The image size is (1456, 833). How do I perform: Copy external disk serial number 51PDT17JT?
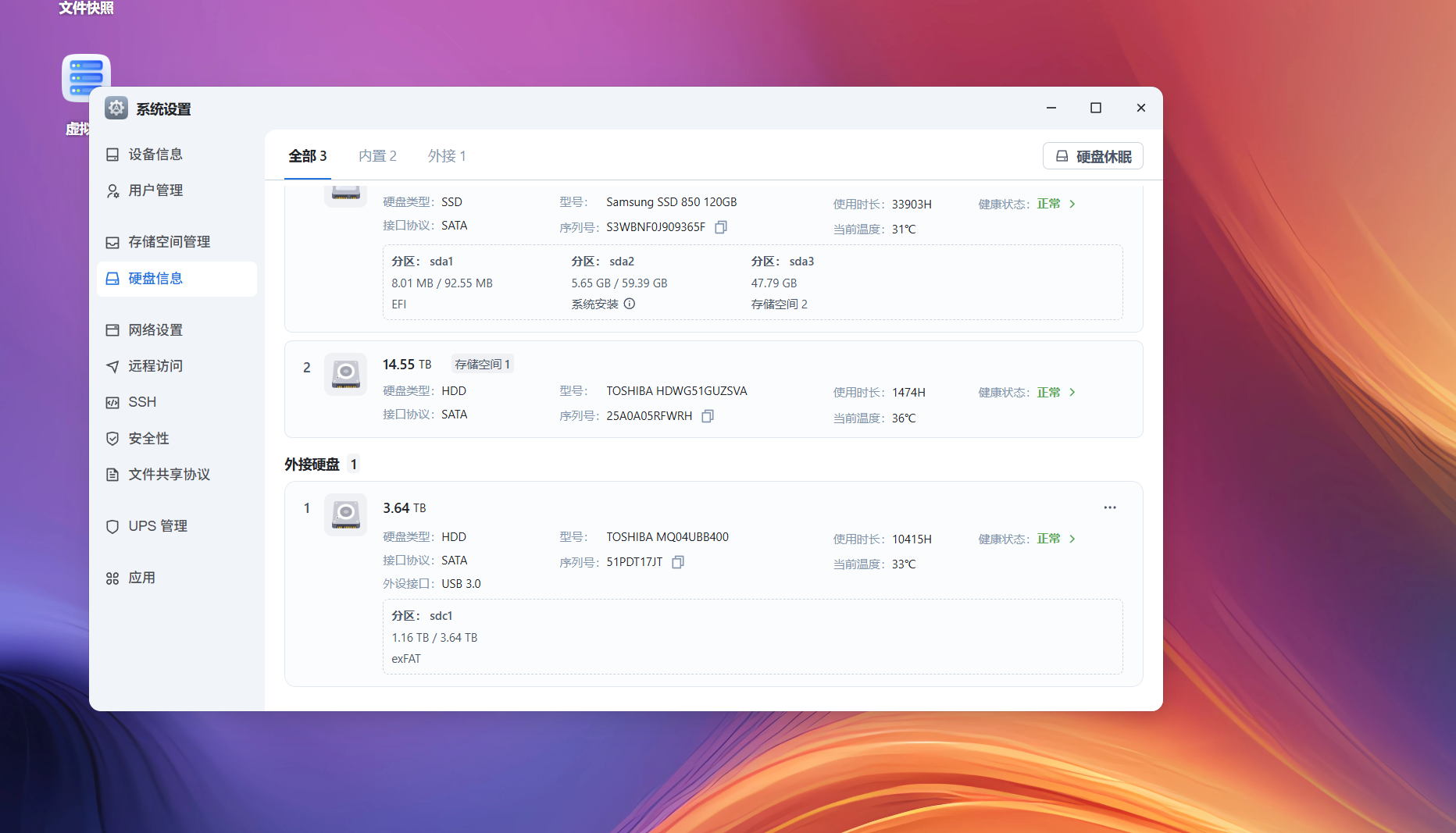678,562
